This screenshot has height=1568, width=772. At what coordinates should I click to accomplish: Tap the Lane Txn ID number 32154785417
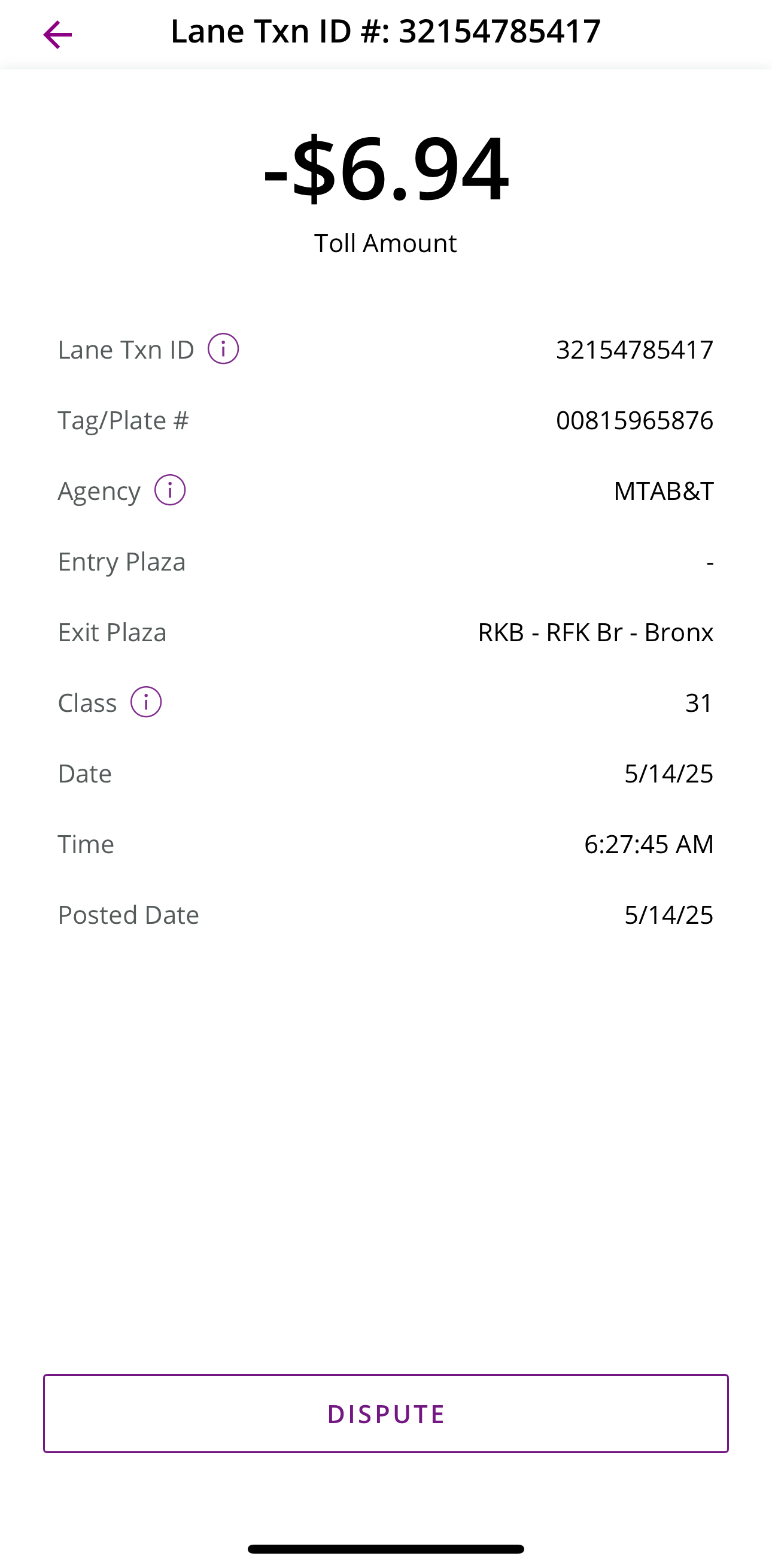[634, 350]
